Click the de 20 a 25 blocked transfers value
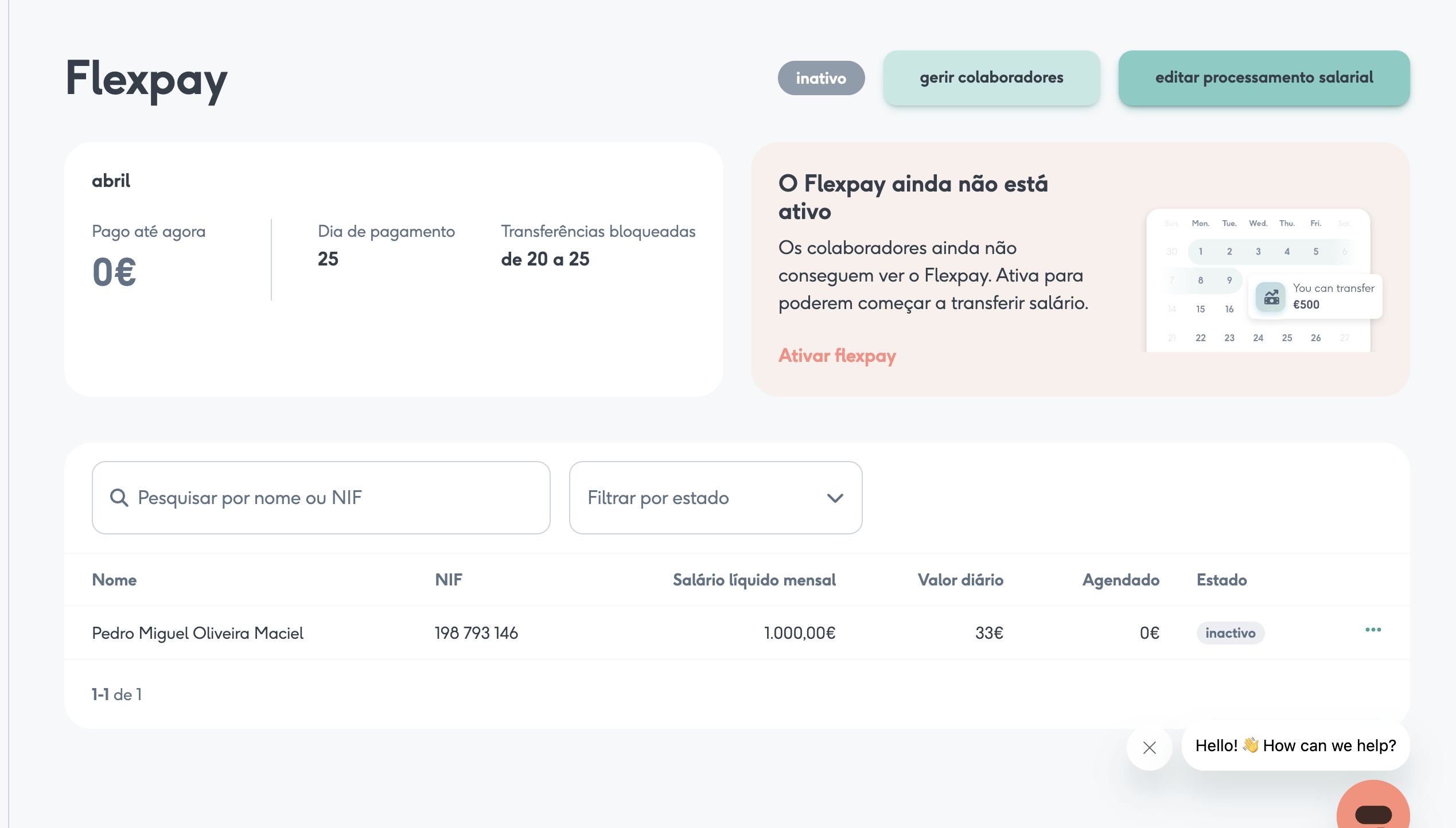The height and width of the screenshot is (828, 1456). pyautogui.click(x=545, y=259)
